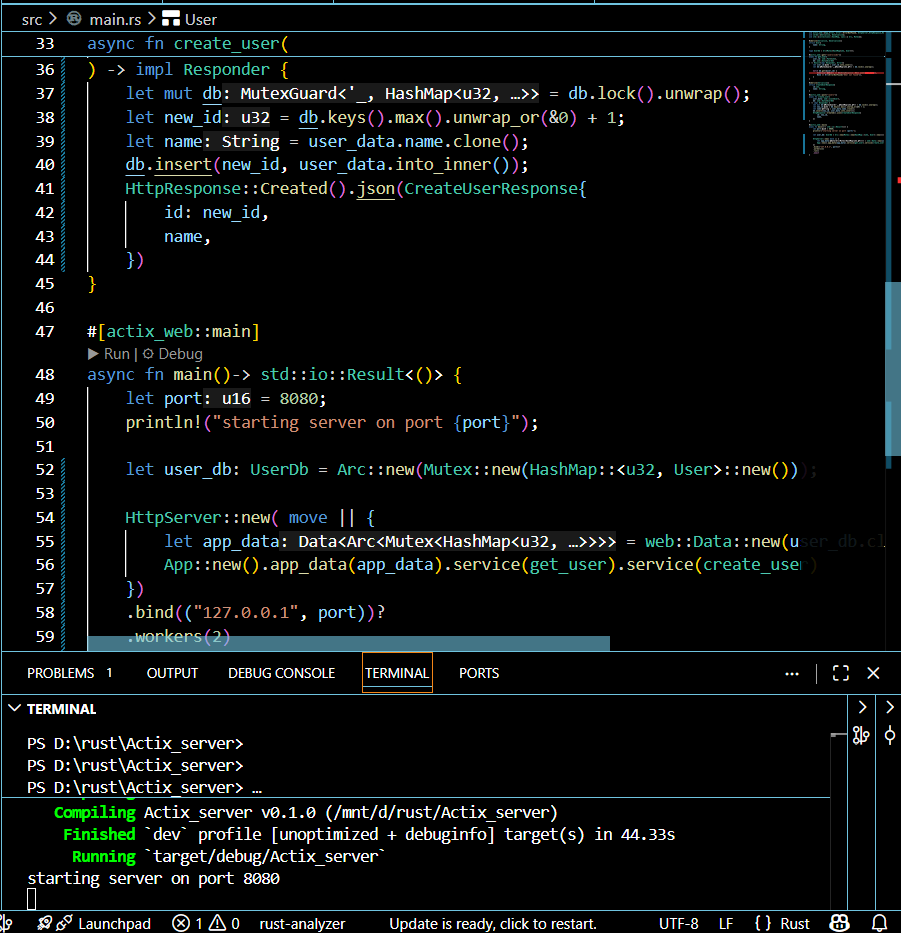
Task: Click 'Update is ready, click to restart'
Action: tap(492, 923)
